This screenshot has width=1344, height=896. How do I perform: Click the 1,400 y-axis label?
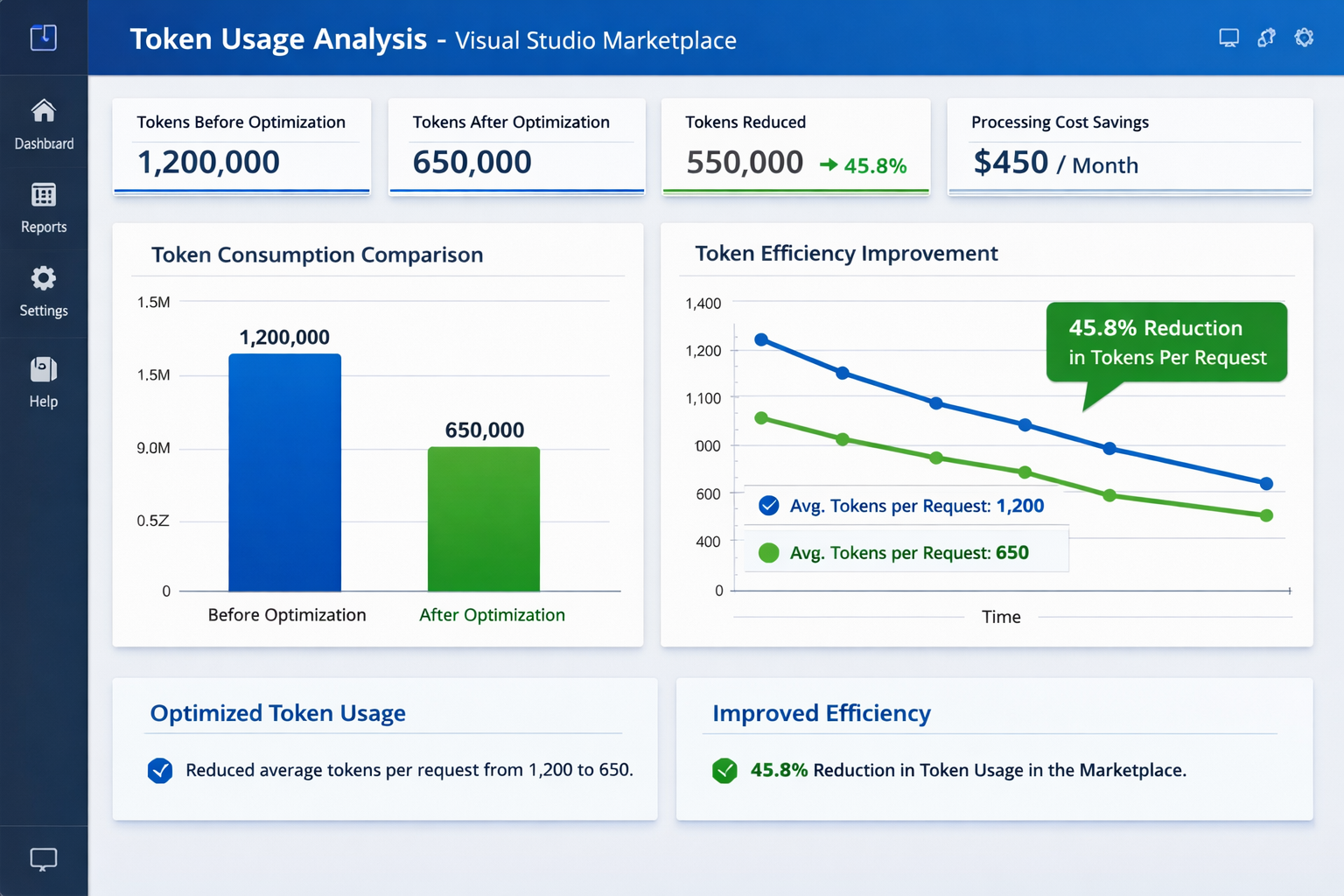(x=703, y=304)
